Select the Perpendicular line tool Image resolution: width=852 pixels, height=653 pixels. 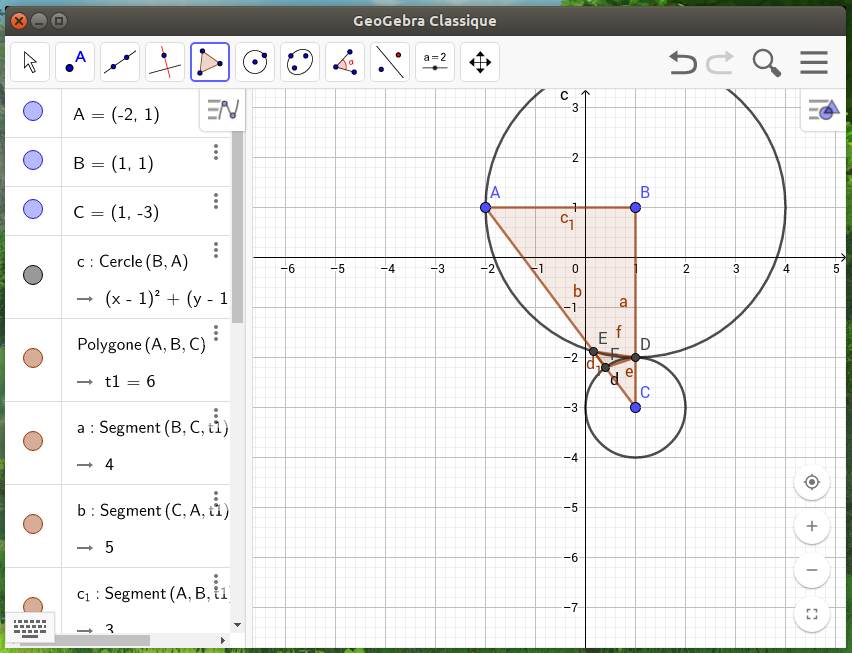(165, 62)
